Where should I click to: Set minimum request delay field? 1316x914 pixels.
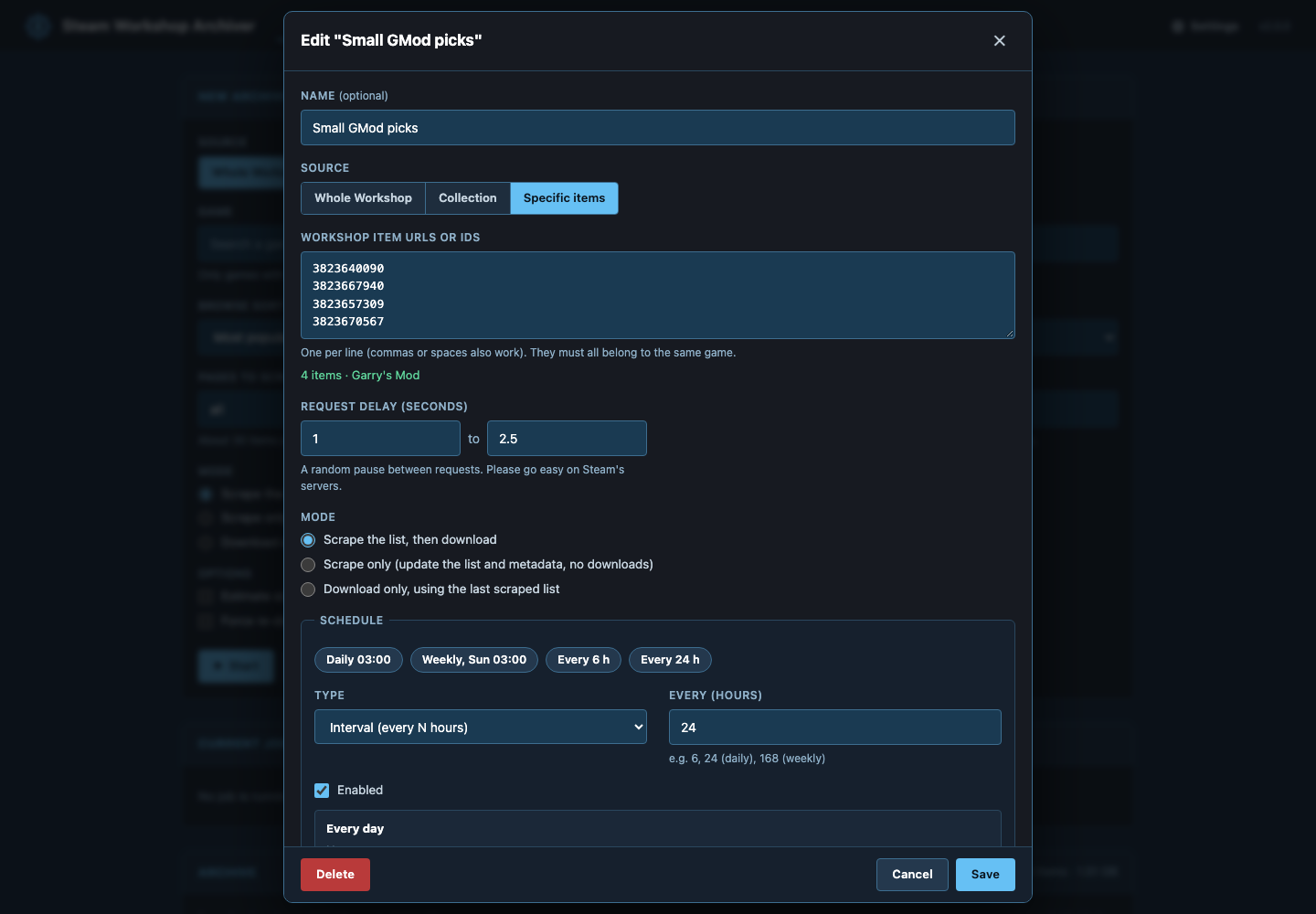[x=380, y=439]
